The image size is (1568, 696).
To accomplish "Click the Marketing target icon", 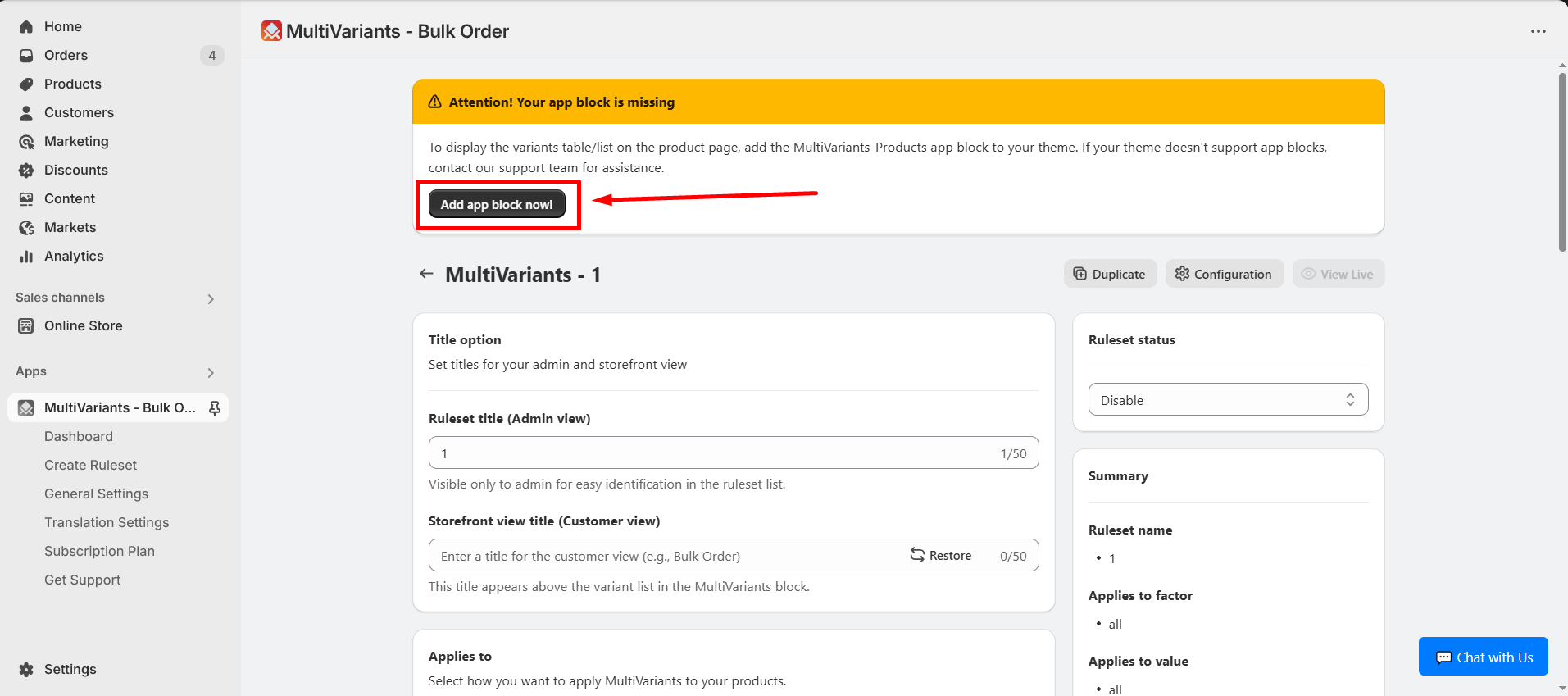I will 26,141.
